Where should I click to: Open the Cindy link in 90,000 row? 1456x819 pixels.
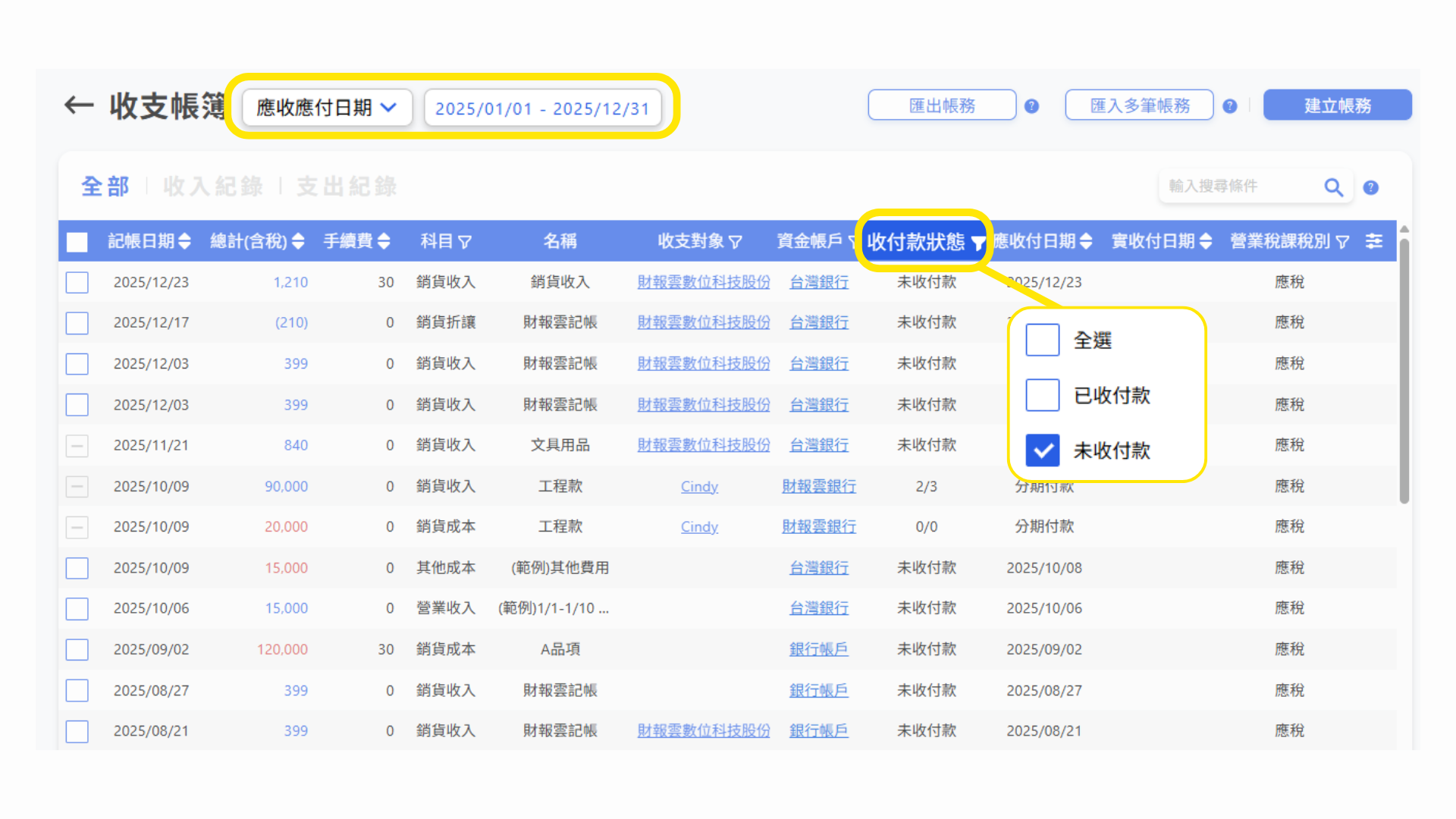(x=698, y=486)
